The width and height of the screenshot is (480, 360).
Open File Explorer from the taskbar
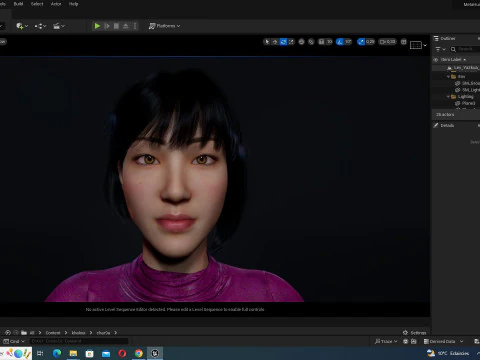73,353
